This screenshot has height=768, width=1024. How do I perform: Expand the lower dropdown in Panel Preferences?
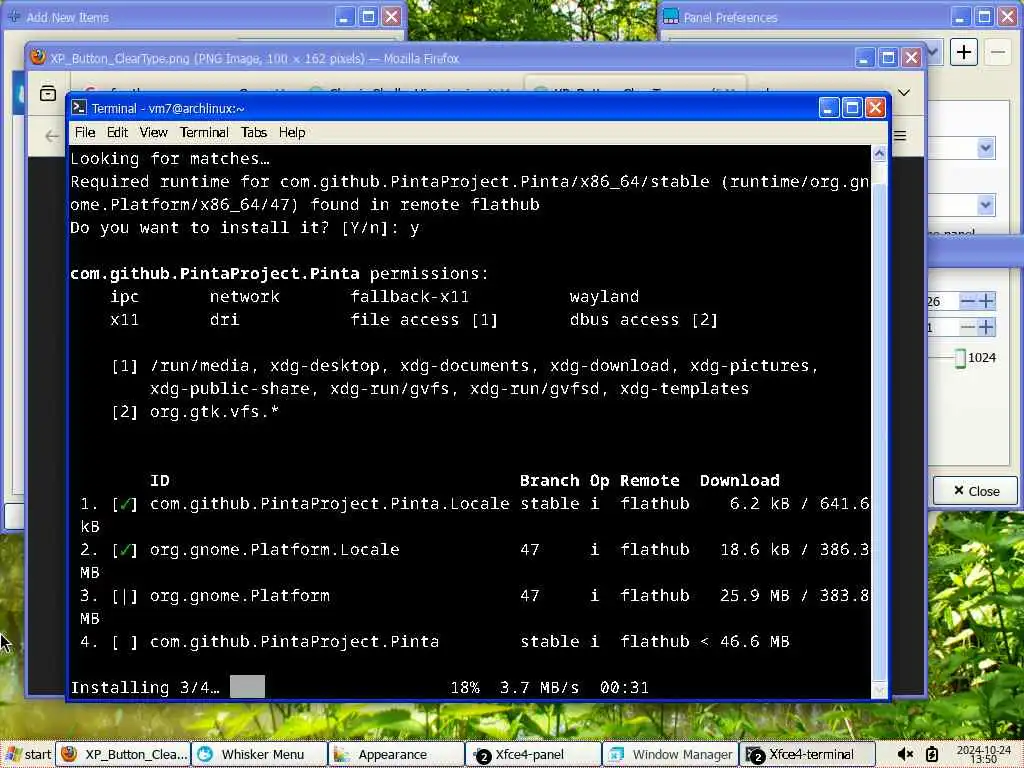click(985, 205)
